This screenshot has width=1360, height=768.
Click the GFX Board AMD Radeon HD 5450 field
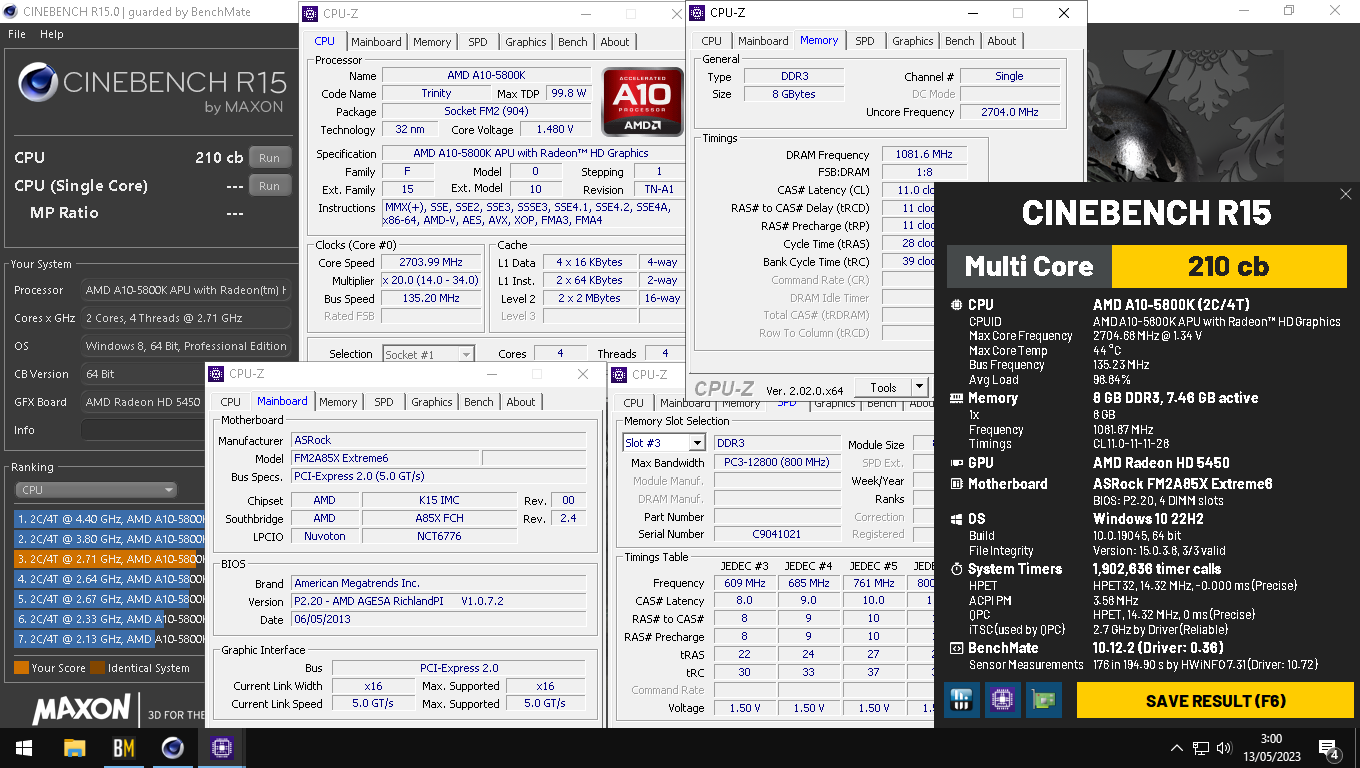[186, 402]
